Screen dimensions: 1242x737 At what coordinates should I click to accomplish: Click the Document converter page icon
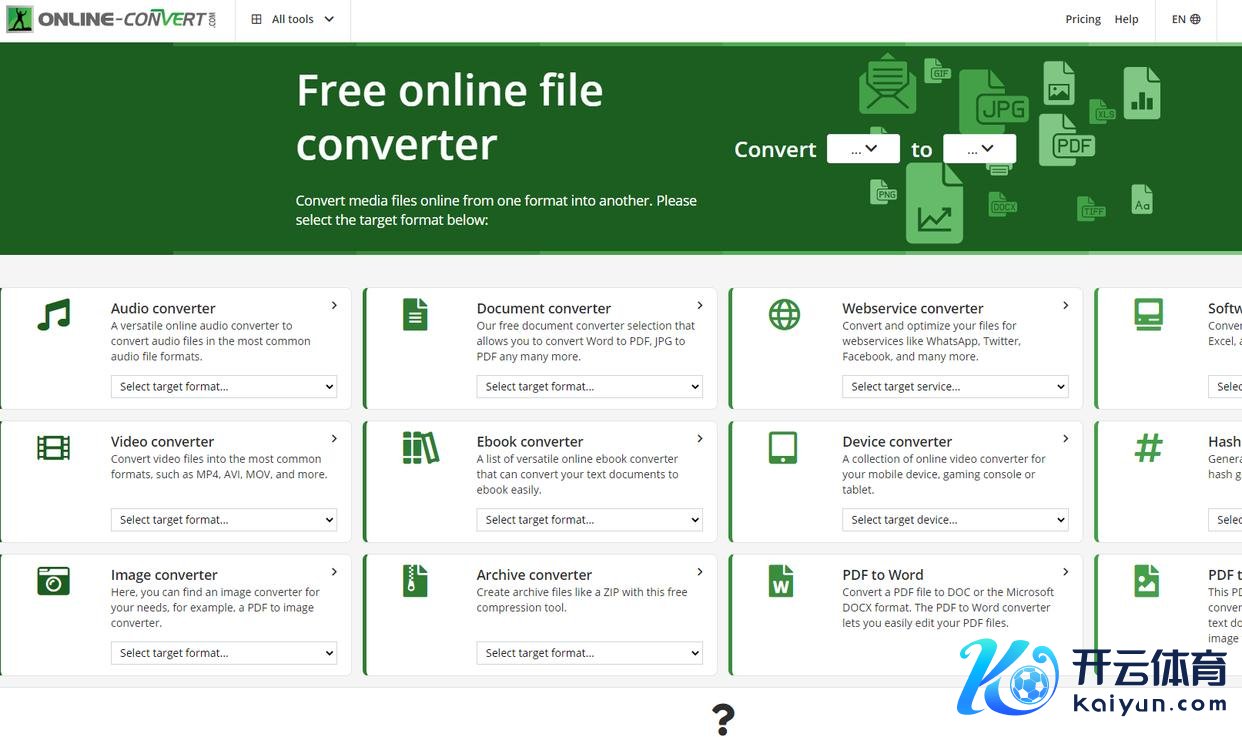click(415, 314)
